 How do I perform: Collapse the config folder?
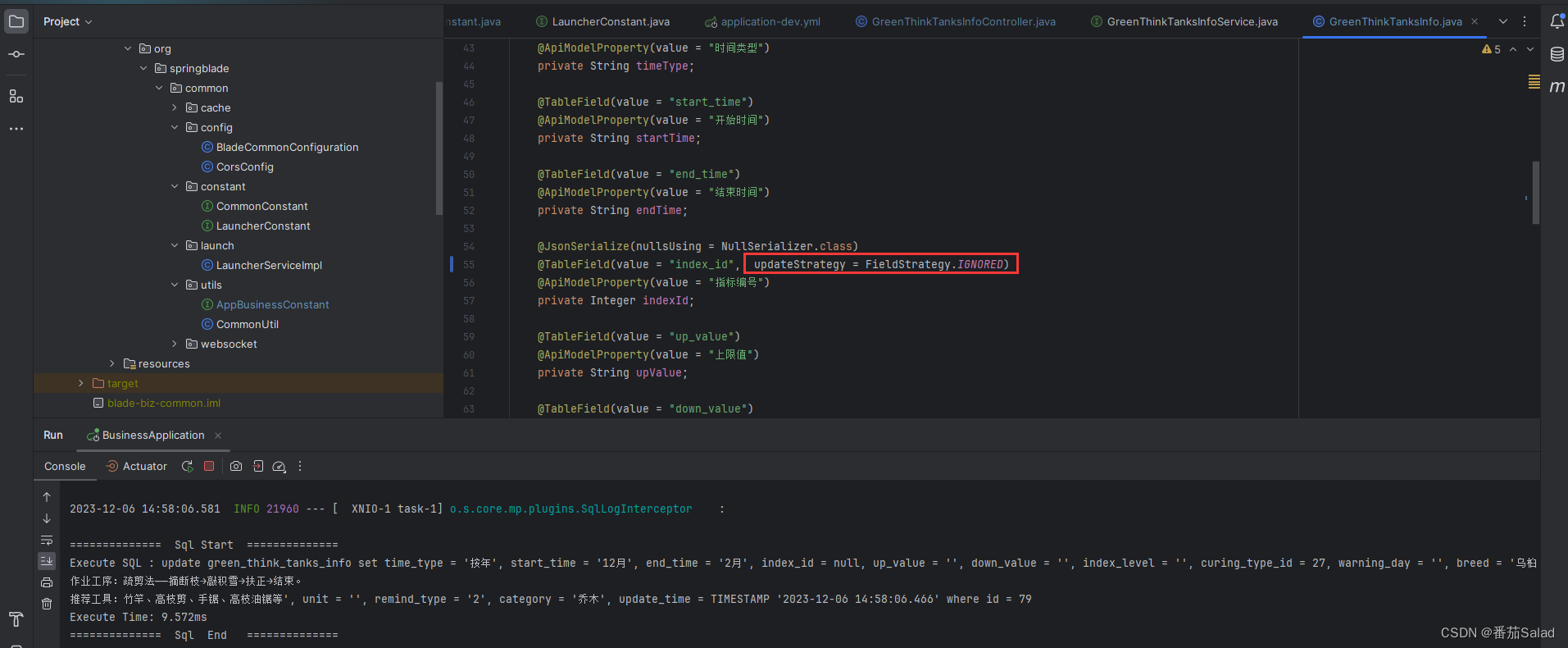pyautogui.click(x=175, y=127)
